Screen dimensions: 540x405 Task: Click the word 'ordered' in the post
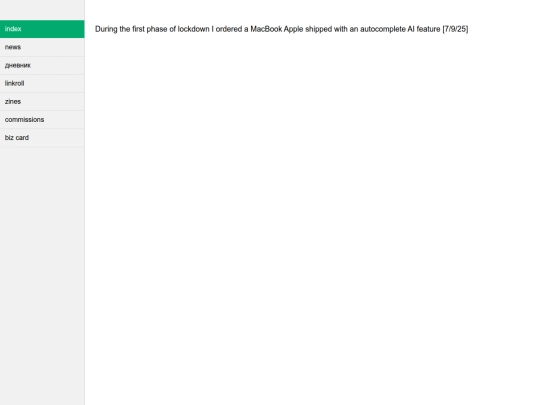pyautogui.click(x=229, y=29)
